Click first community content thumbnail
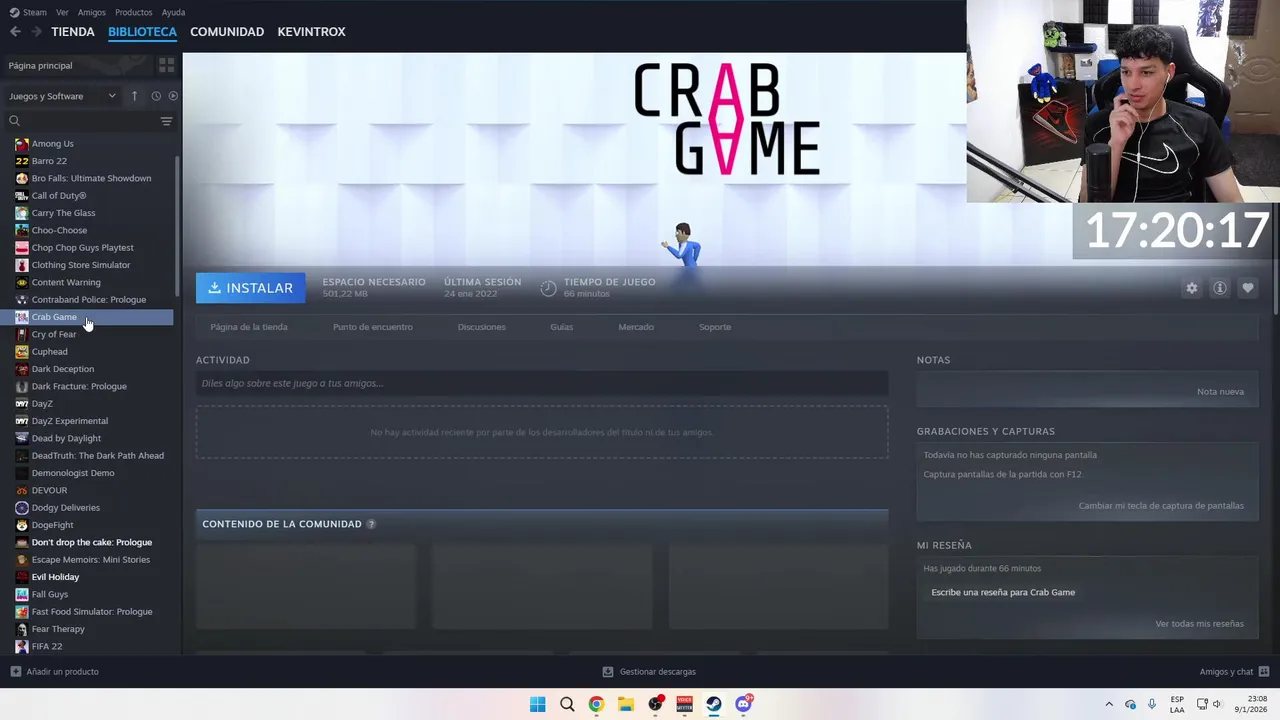This screenshot has width=1280, height=720. (306, 587)
